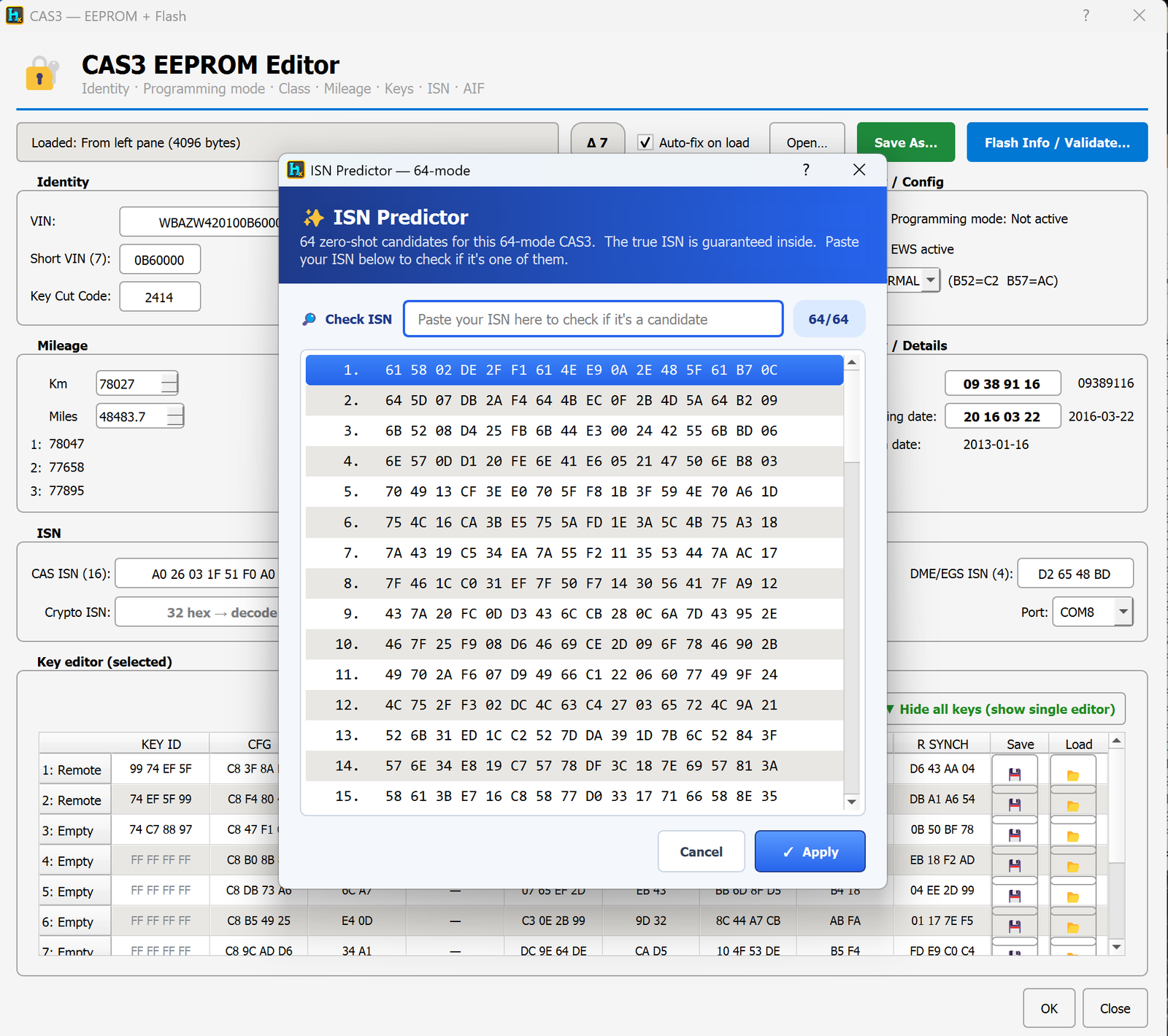The height and width of the screenshot is (1036, 1168).
Task: Select candidate 11 starting 49 70 2A F6
Action: [x=575, y=675]
